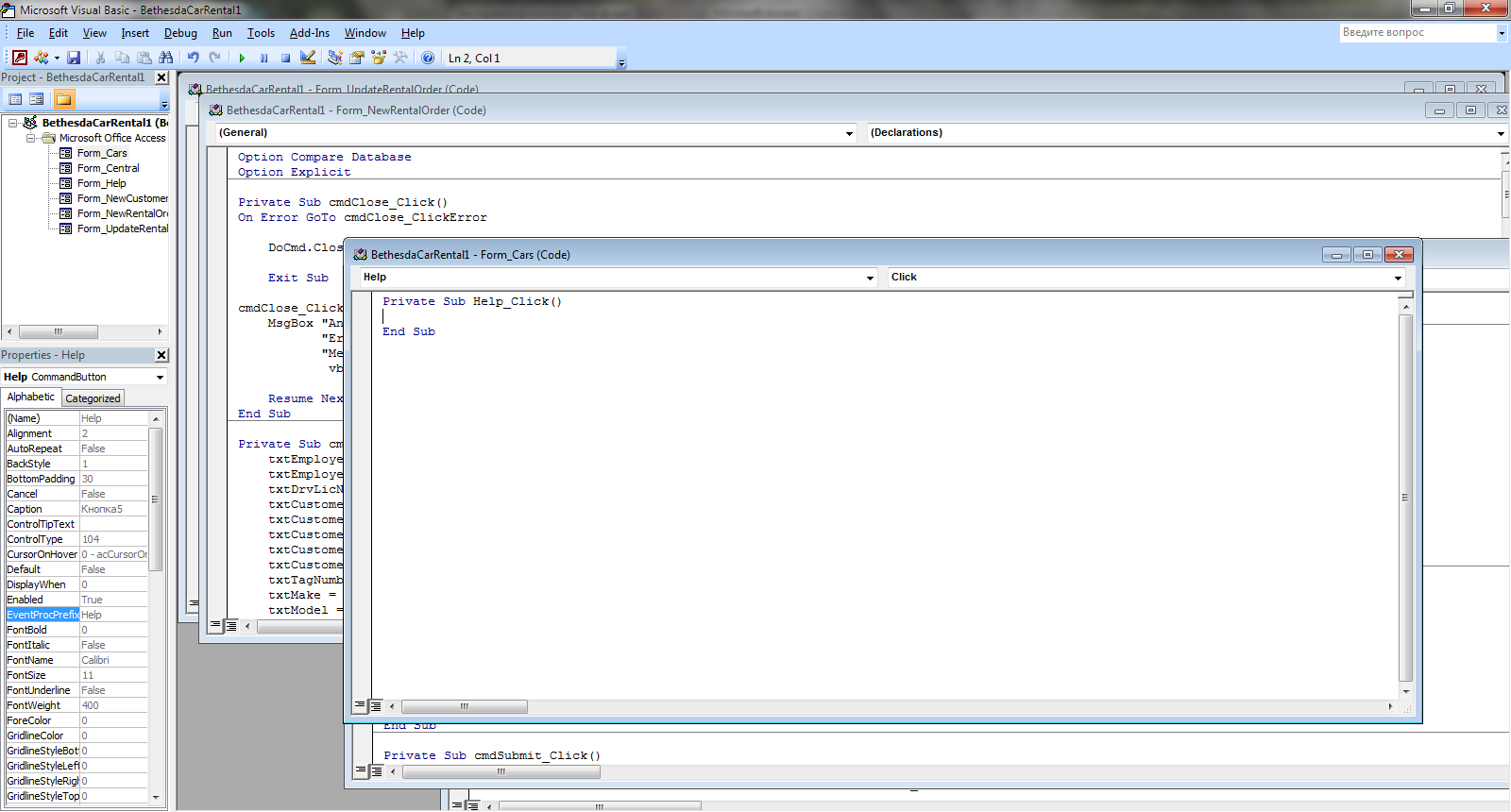Select the EventProcPrefix property row
Viewport: 1511px width, 812px height.
[77, 615]
